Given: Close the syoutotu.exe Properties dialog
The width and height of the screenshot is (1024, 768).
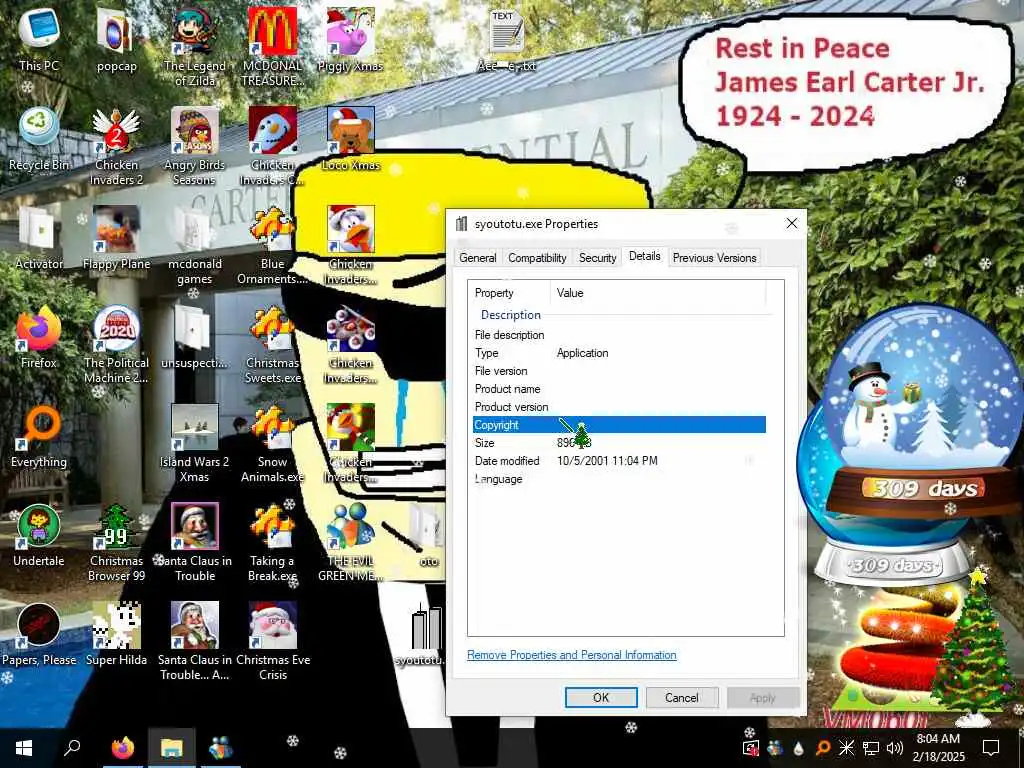Looking at the screenshot, I should pyautogui.click(x=792, y=223).
